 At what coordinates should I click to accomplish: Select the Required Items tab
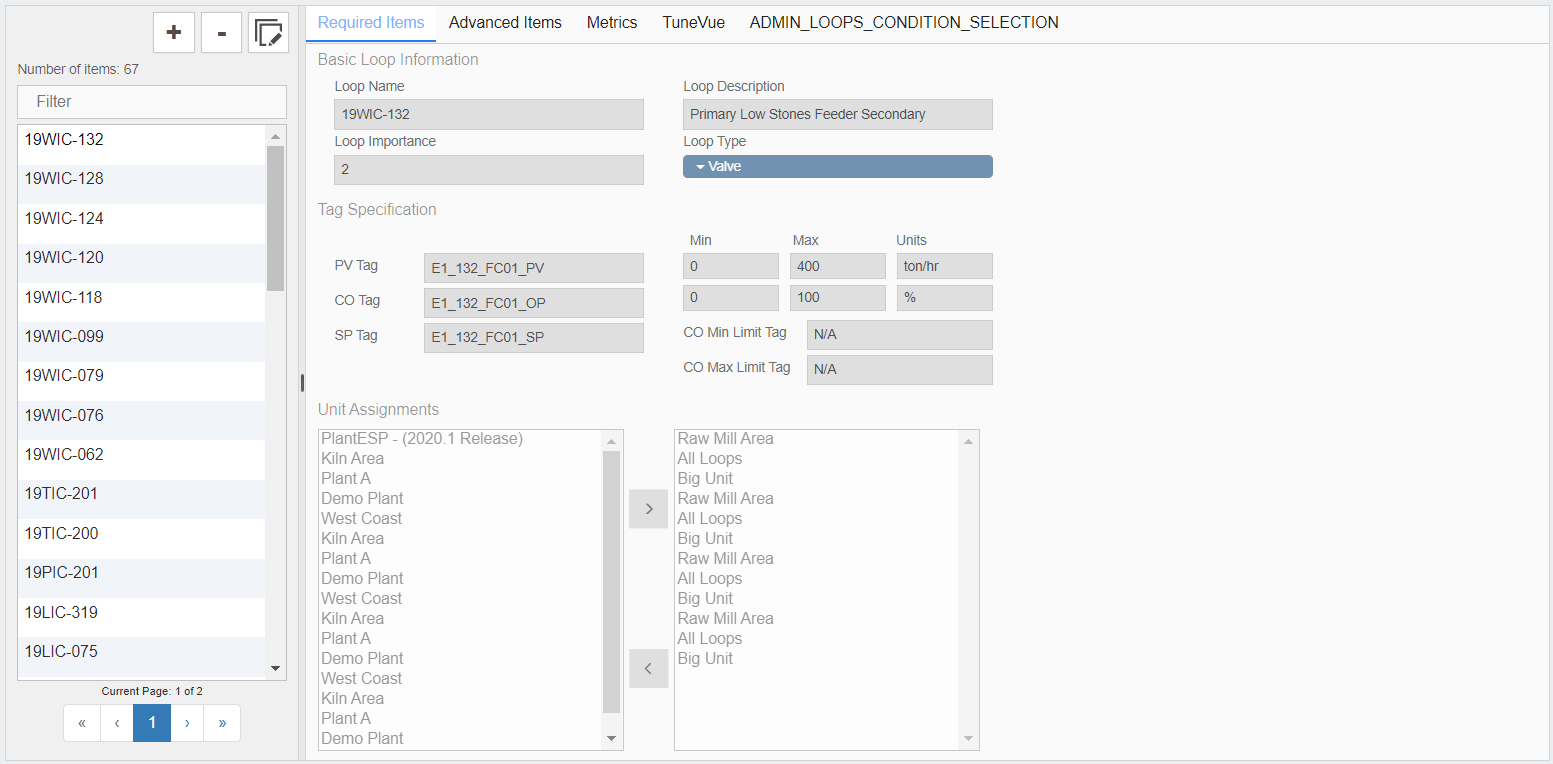coord(371,22)
